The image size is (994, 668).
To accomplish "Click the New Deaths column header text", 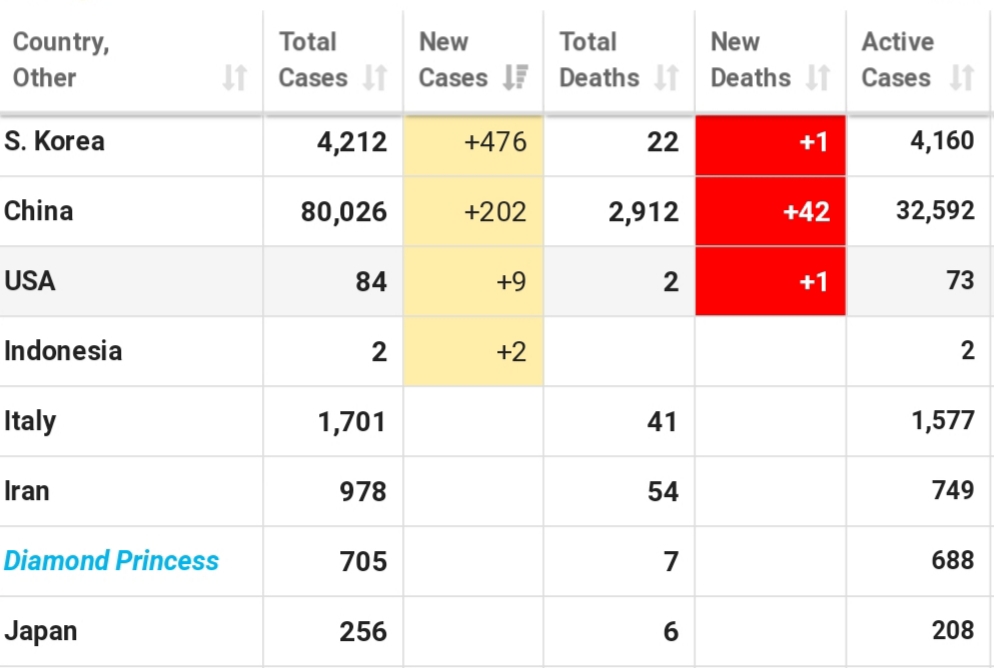I will click(751, 60).
